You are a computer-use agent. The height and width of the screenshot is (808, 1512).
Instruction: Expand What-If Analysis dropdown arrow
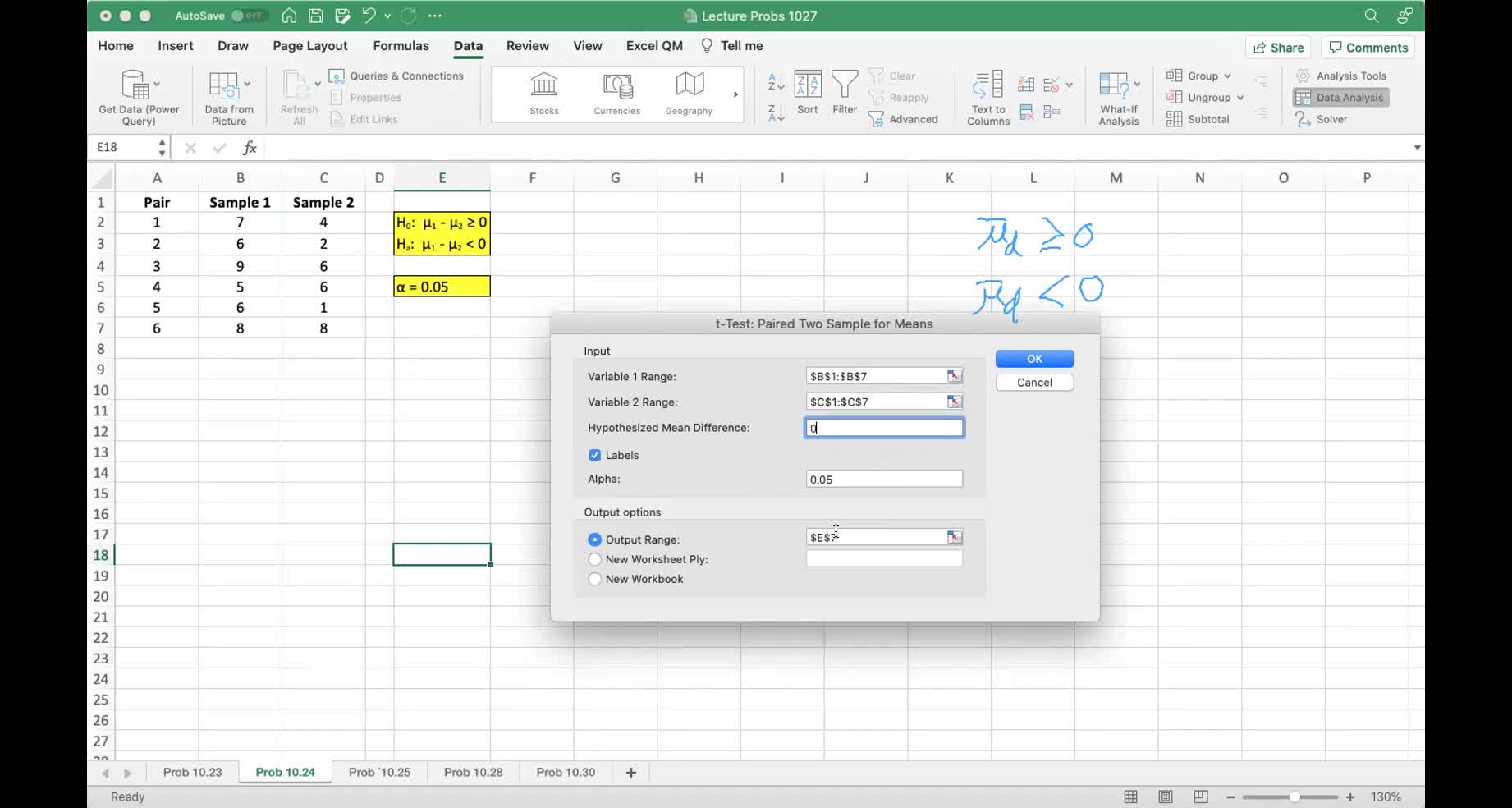coord(1137,84)
